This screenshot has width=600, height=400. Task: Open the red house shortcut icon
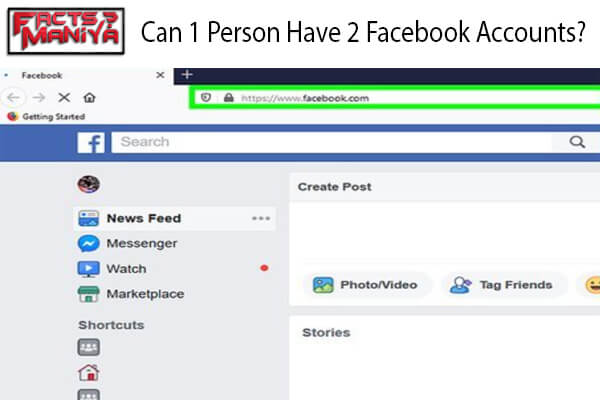[89, 372]
